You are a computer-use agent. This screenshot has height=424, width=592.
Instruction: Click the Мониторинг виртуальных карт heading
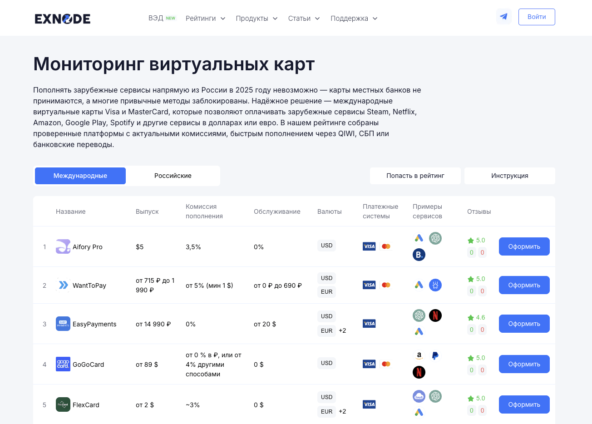pos(174,64)
